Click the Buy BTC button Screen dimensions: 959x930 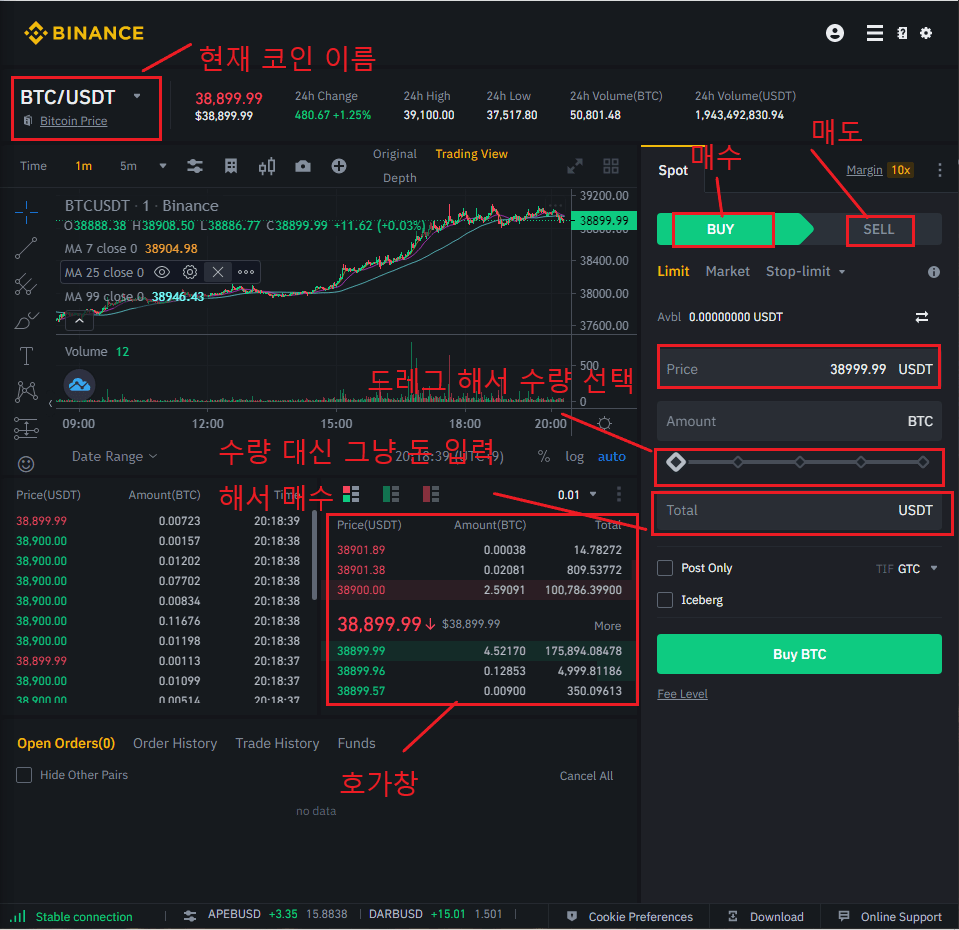799,654
